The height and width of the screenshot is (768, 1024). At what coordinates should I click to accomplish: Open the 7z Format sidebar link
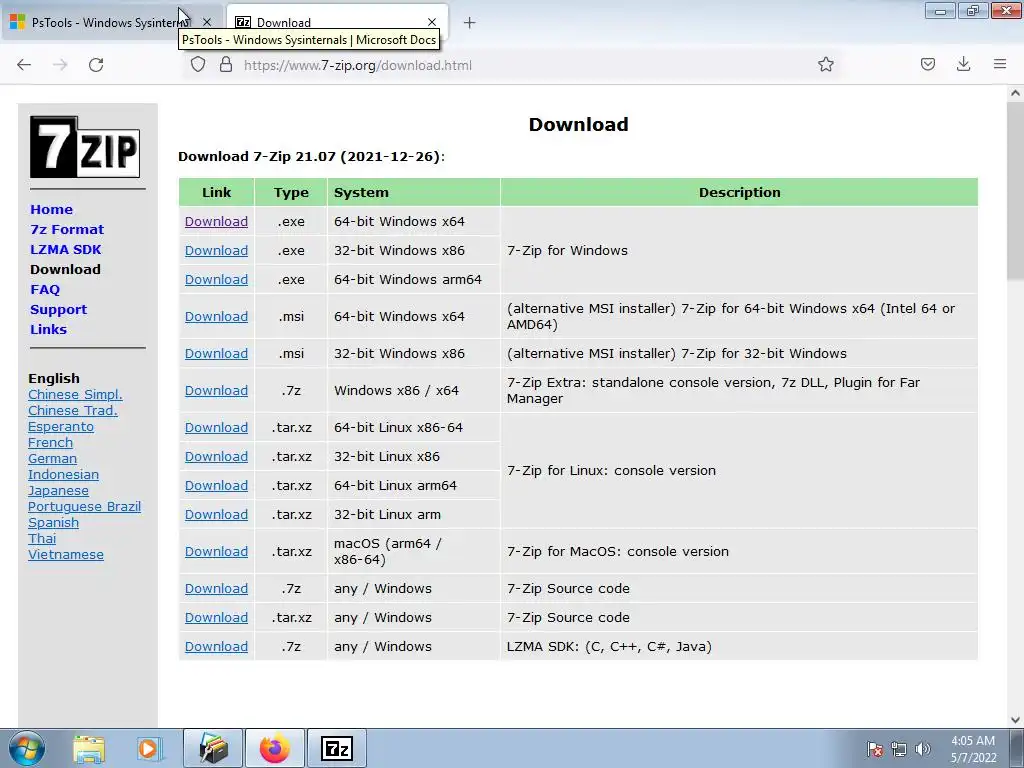click(67, 230)
